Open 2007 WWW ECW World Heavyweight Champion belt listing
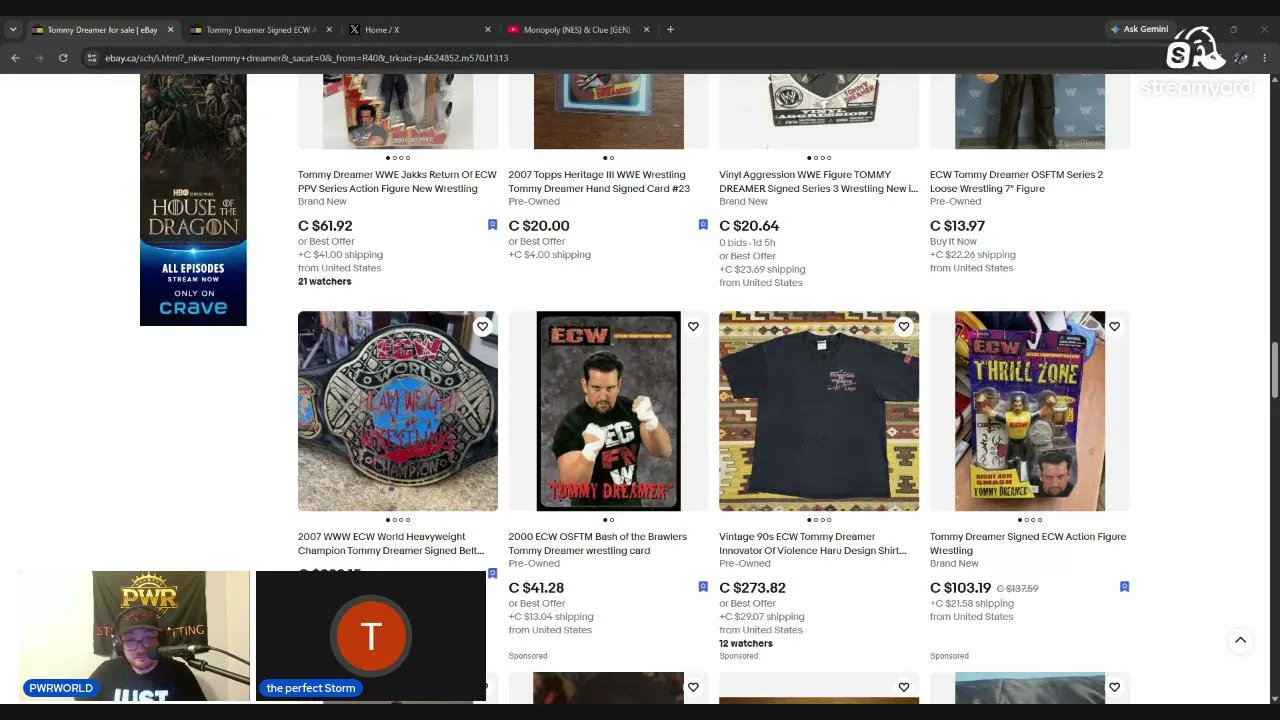The width and height of the screenshot is (1280, 720). pos(391,543)
